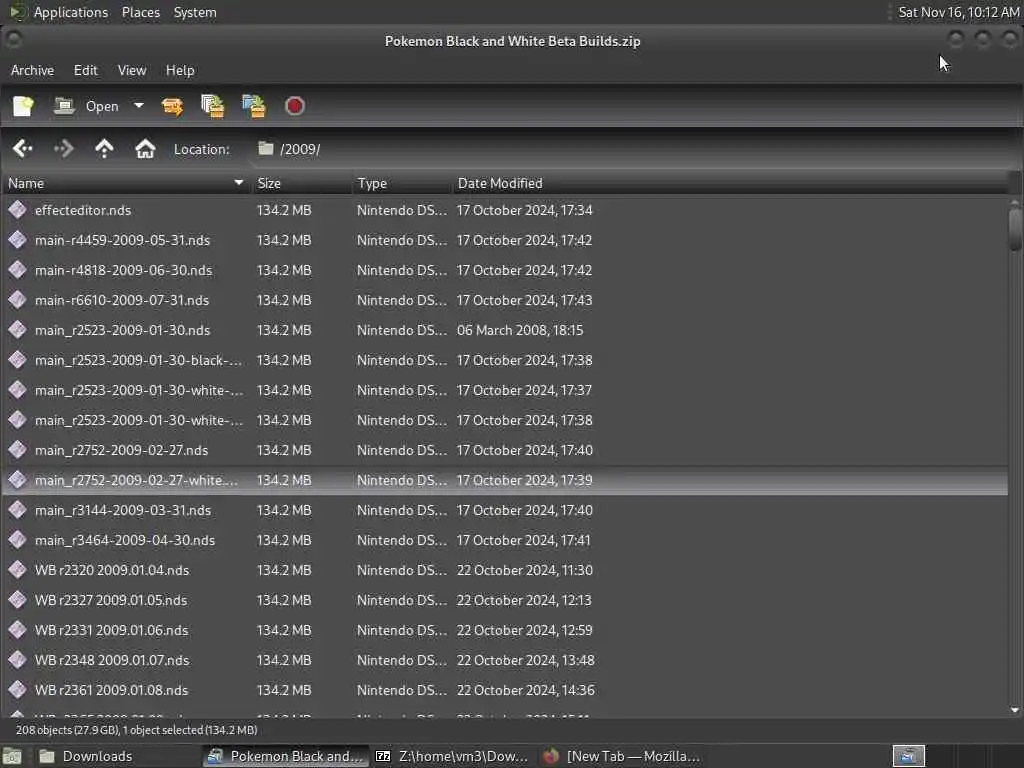
Task: Open the Edit menu
Action: (86, 70)
